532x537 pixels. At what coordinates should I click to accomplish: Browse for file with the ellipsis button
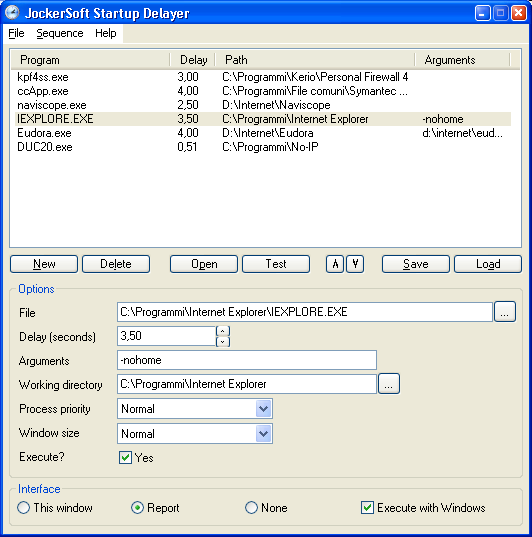pyautogui.click(x=505, y=312)
